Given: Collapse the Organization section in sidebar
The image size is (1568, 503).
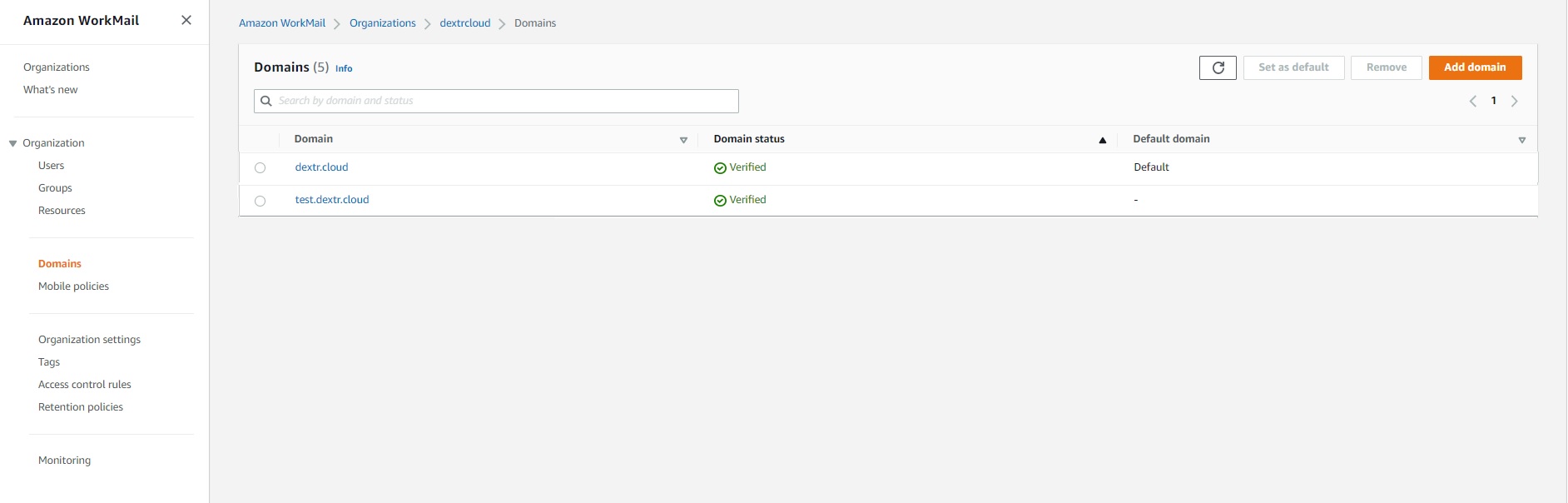Looking at the screenshot, I should pos(13,143).
